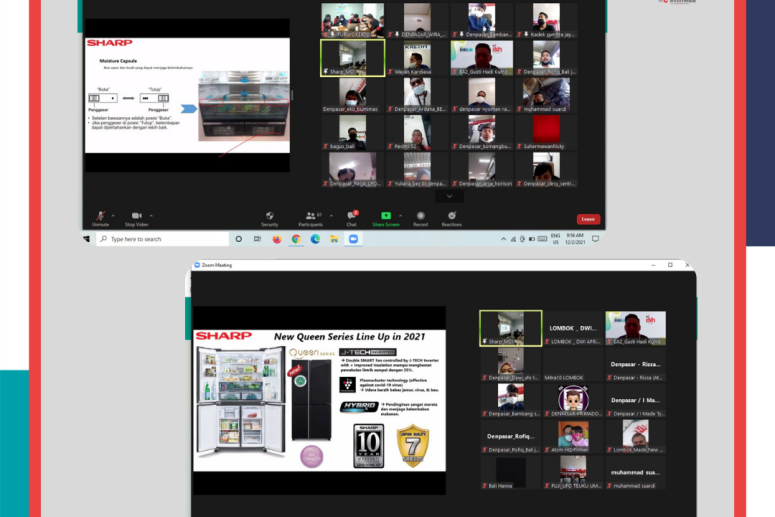Select the Atom HQ-Firman tile
The image size is (775, 517).
(x=573, y=436)
